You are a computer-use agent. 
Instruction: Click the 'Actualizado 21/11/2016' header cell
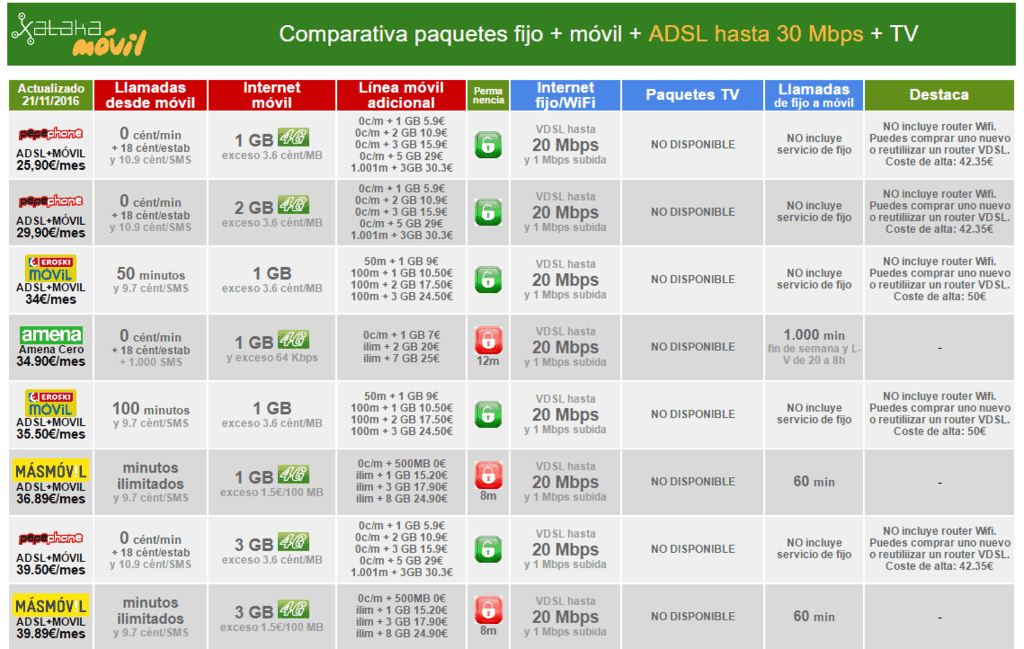point(51,95)
